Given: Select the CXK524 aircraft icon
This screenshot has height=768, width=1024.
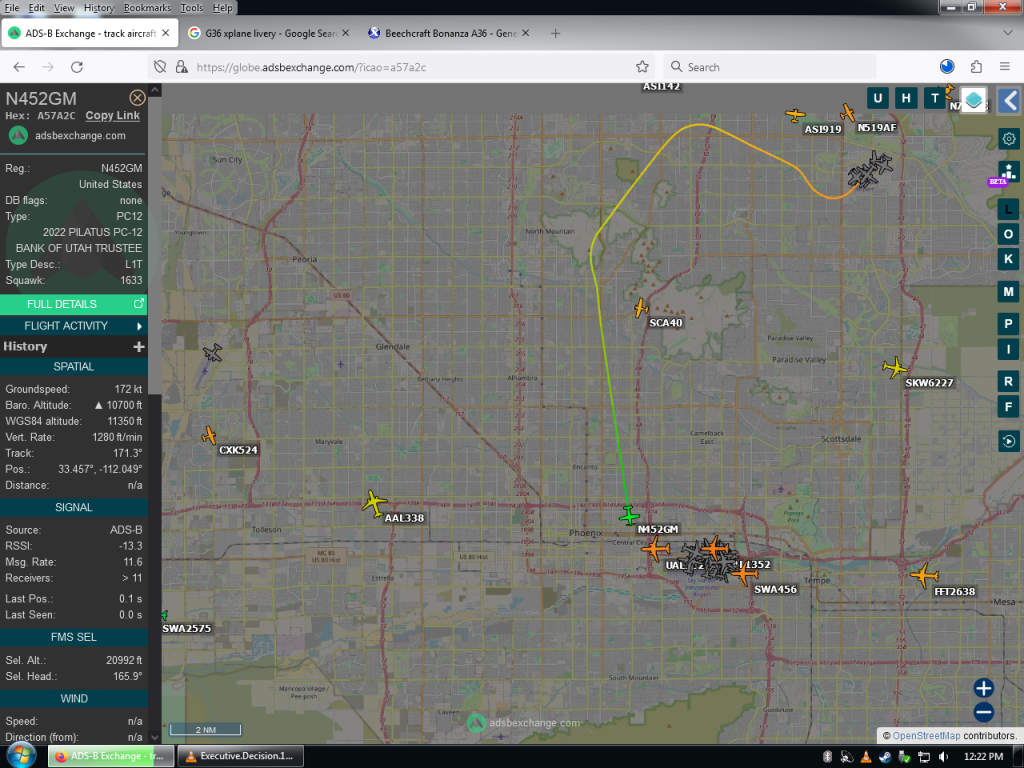Looking at the screenshot, I should 209,435.
